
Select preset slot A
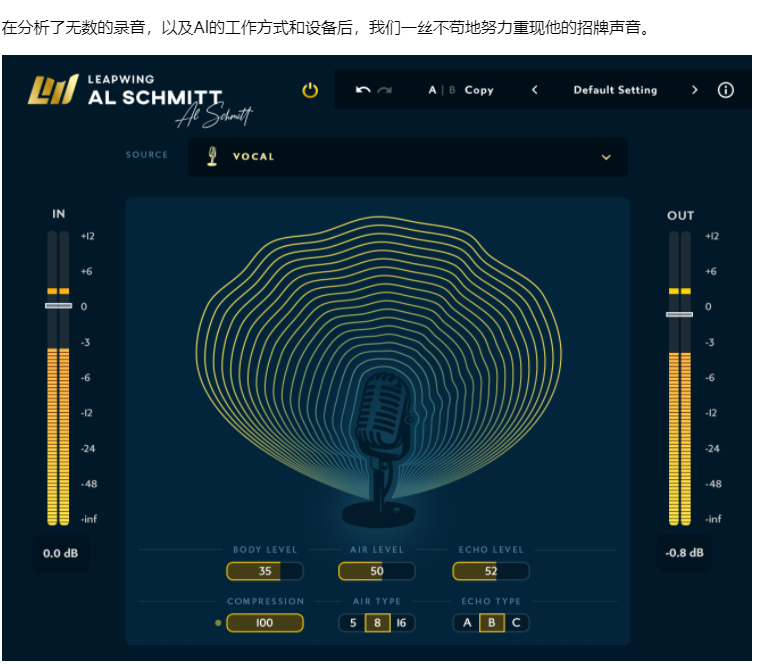[x=432, y=90]
